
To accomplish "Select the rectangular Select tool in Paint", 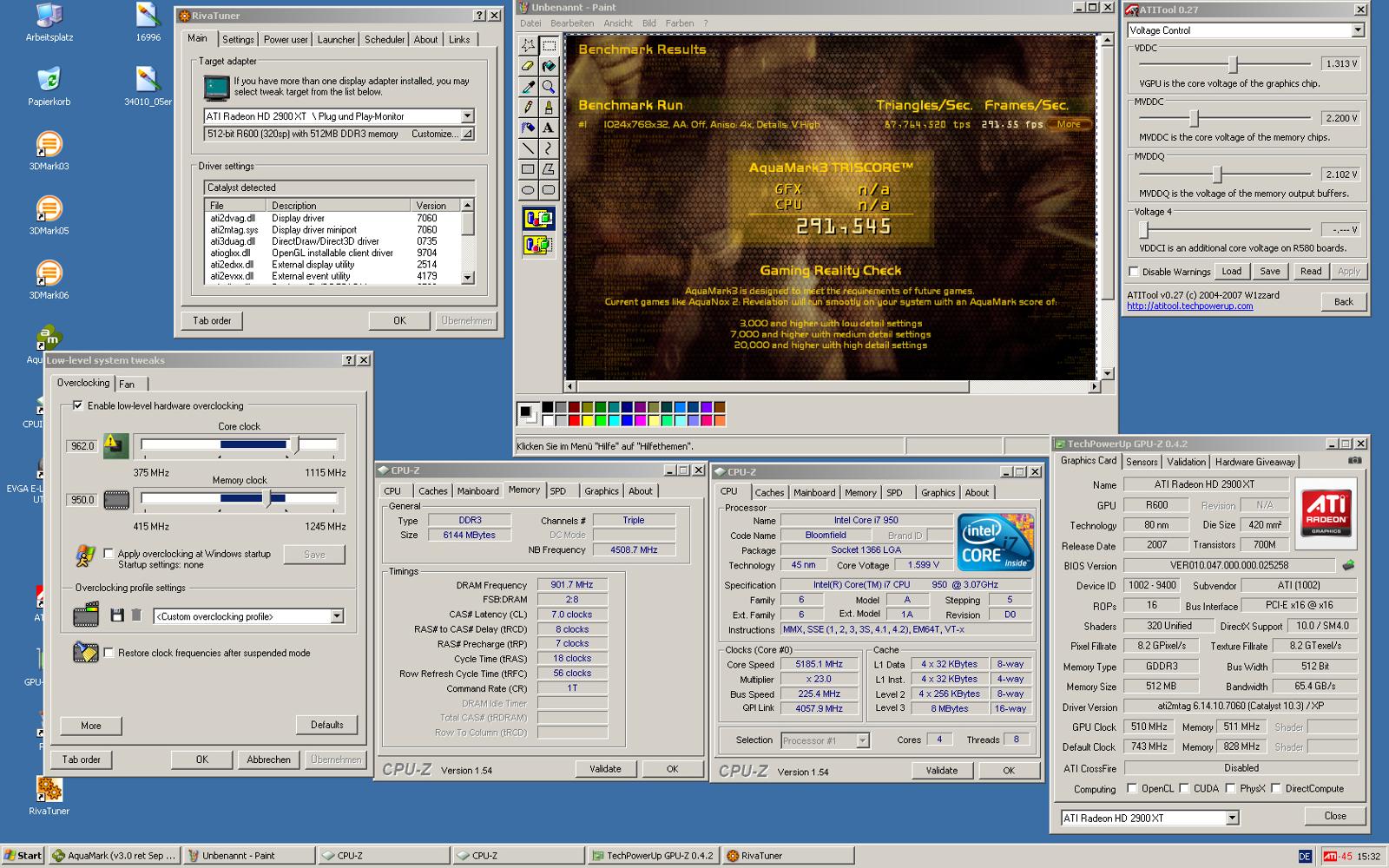I will click(549, 45).
